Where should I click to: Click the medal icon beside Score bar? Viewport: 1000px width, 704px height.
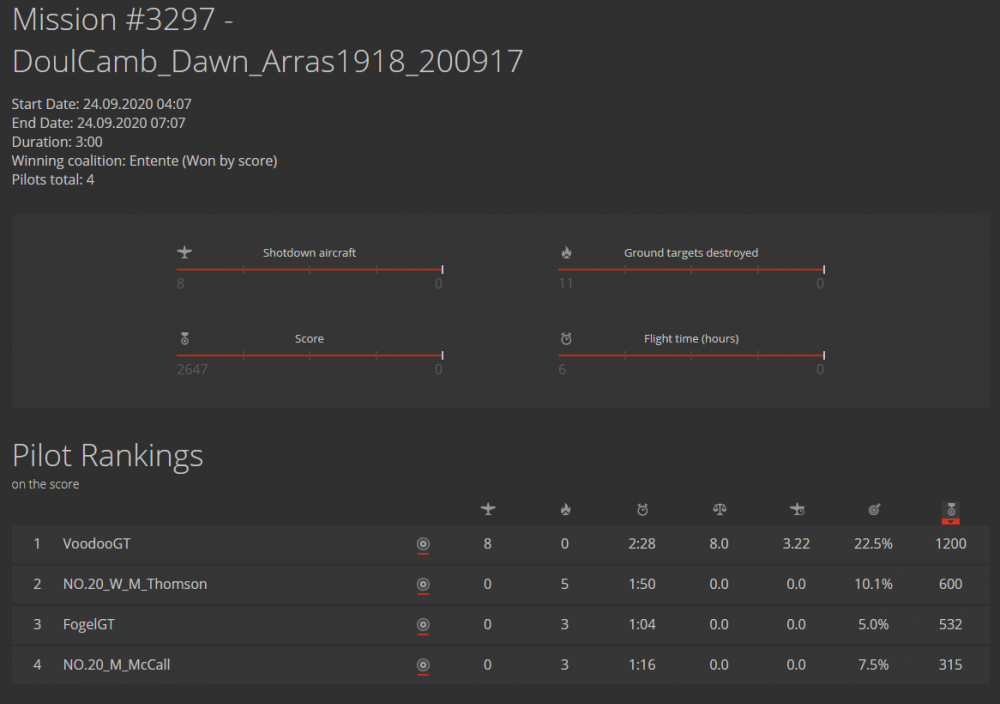tap(184, 339)
